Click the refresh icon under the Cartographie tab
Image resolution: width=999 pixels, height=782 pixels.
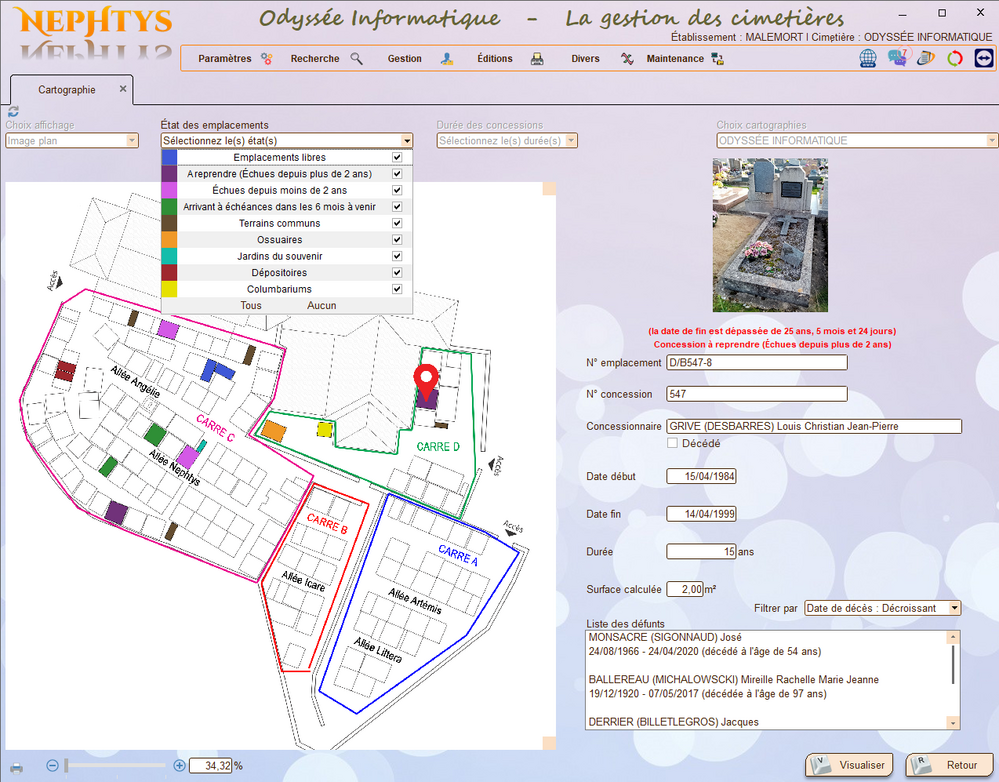pyautogui.click(x=13, y=112)
